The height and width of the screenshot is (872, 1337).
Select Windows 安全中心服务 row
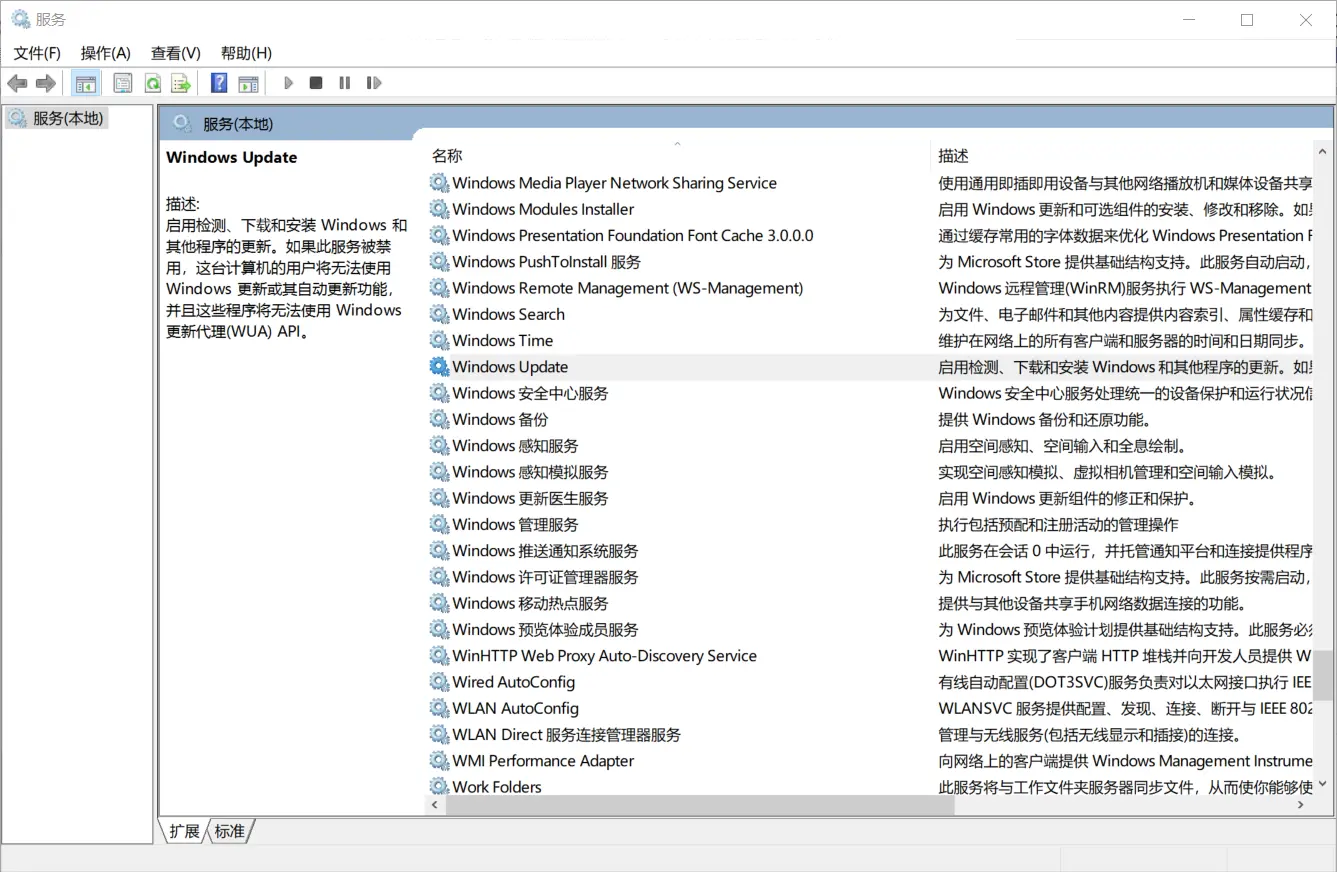(x=869, y=393)
